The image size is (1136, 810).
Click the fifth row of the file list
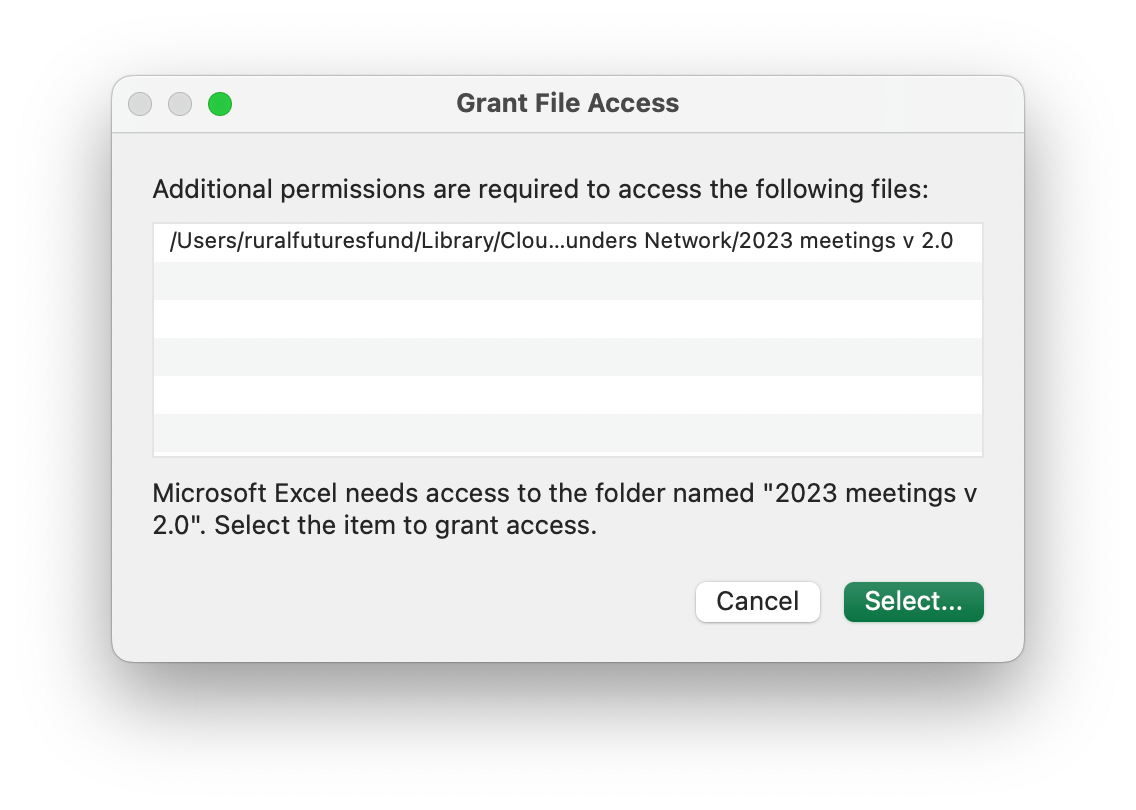[x=567, y=395]
